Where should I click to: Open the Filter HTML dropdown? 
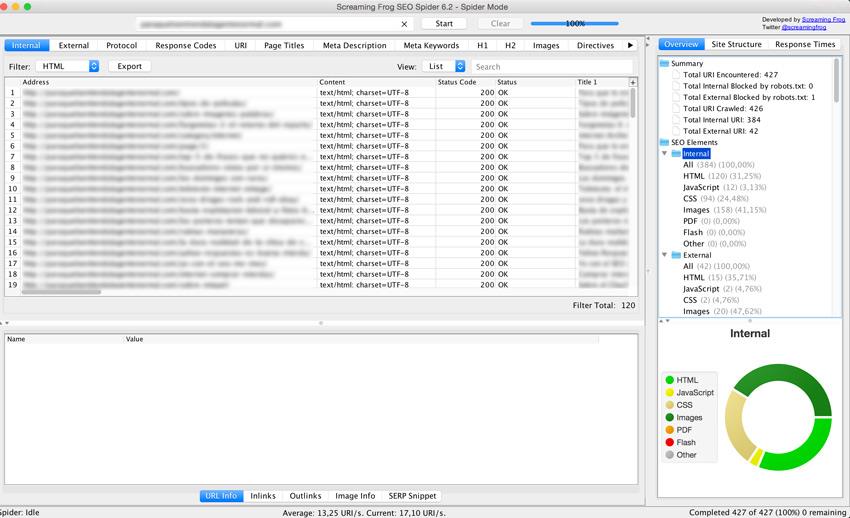(68, 66)
